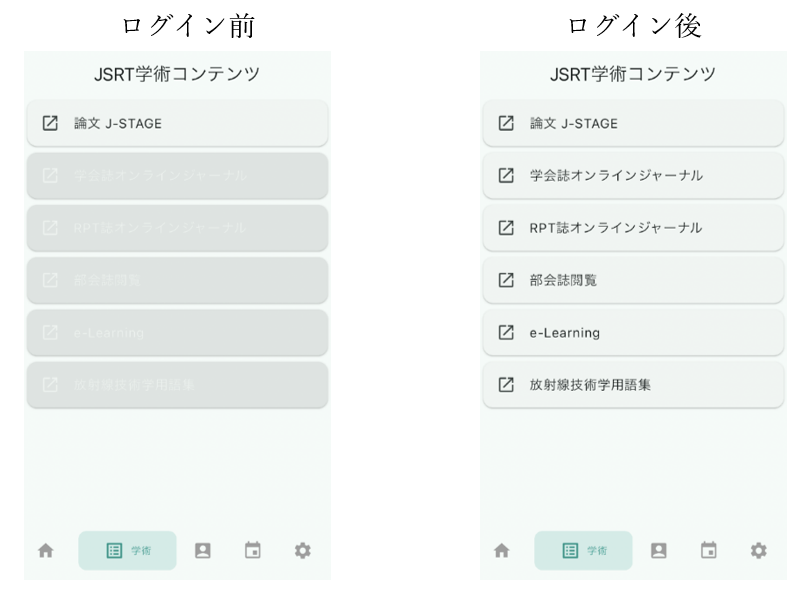Tap home icon in right phone navigation
This screenshot has height=590, width=805.
click(502, 550)
